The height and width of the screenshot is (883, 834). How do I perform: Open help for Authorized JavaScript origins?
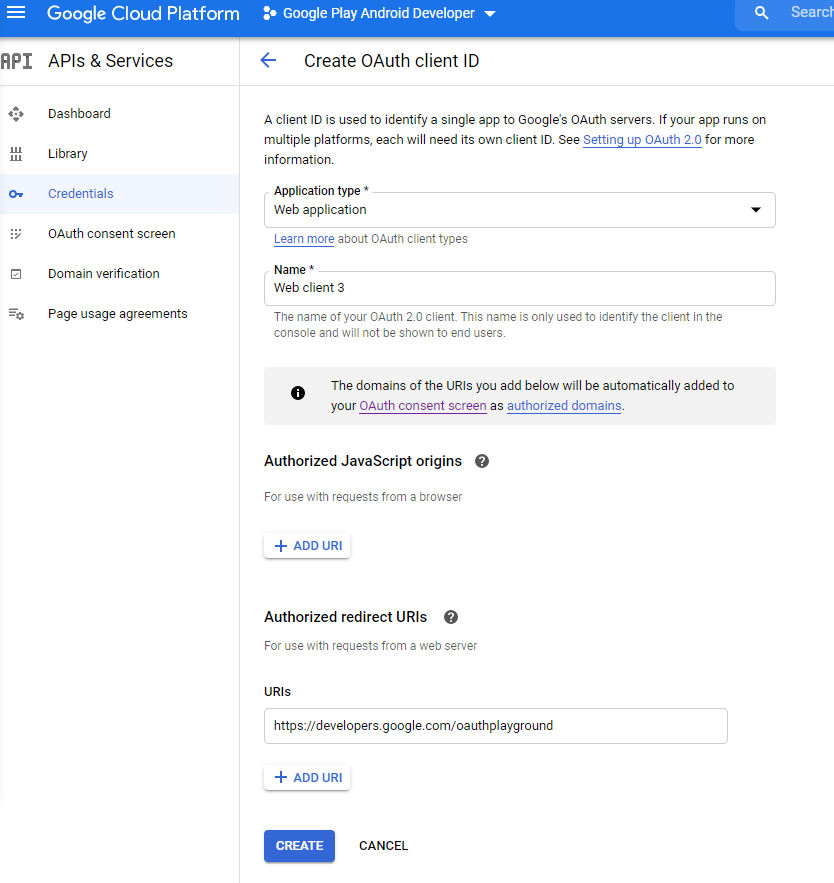(x=481, y=461)
